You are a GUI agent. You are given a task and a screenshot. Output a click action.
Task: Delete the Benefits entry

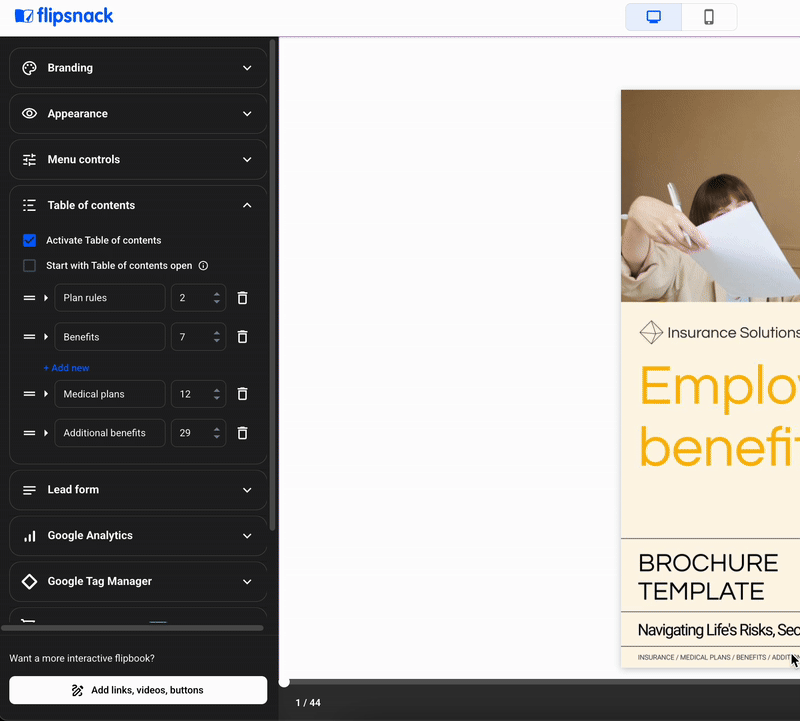click(242, 337)
